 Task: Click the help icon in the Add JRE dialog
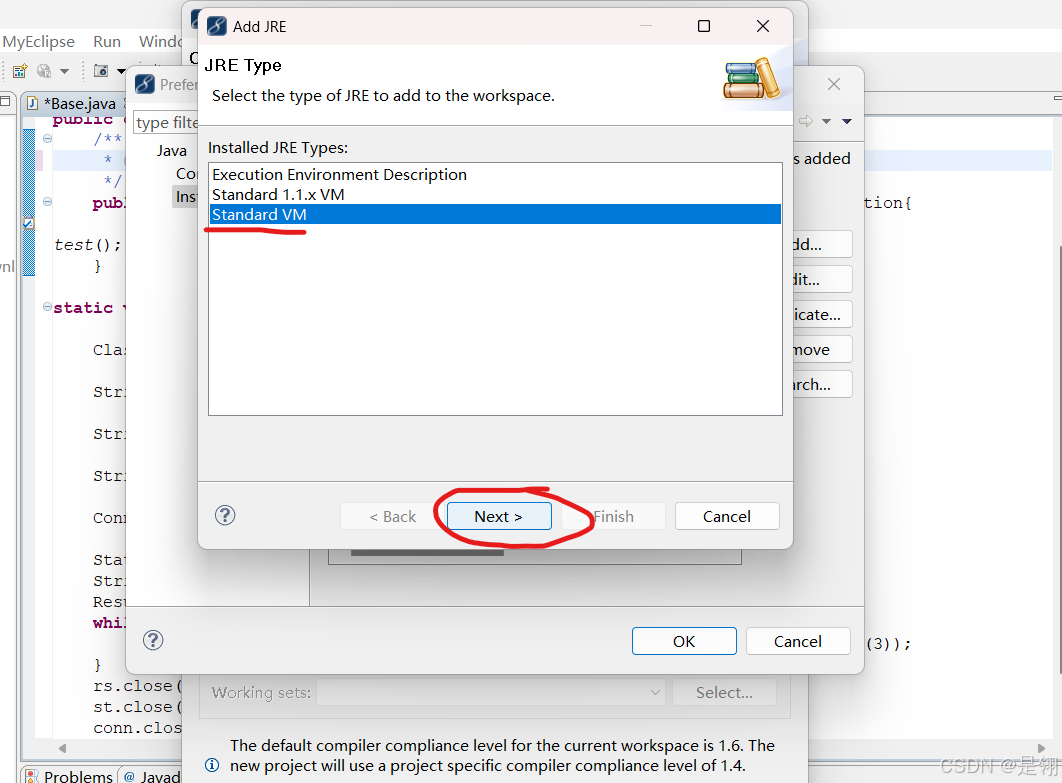point(224,515)
